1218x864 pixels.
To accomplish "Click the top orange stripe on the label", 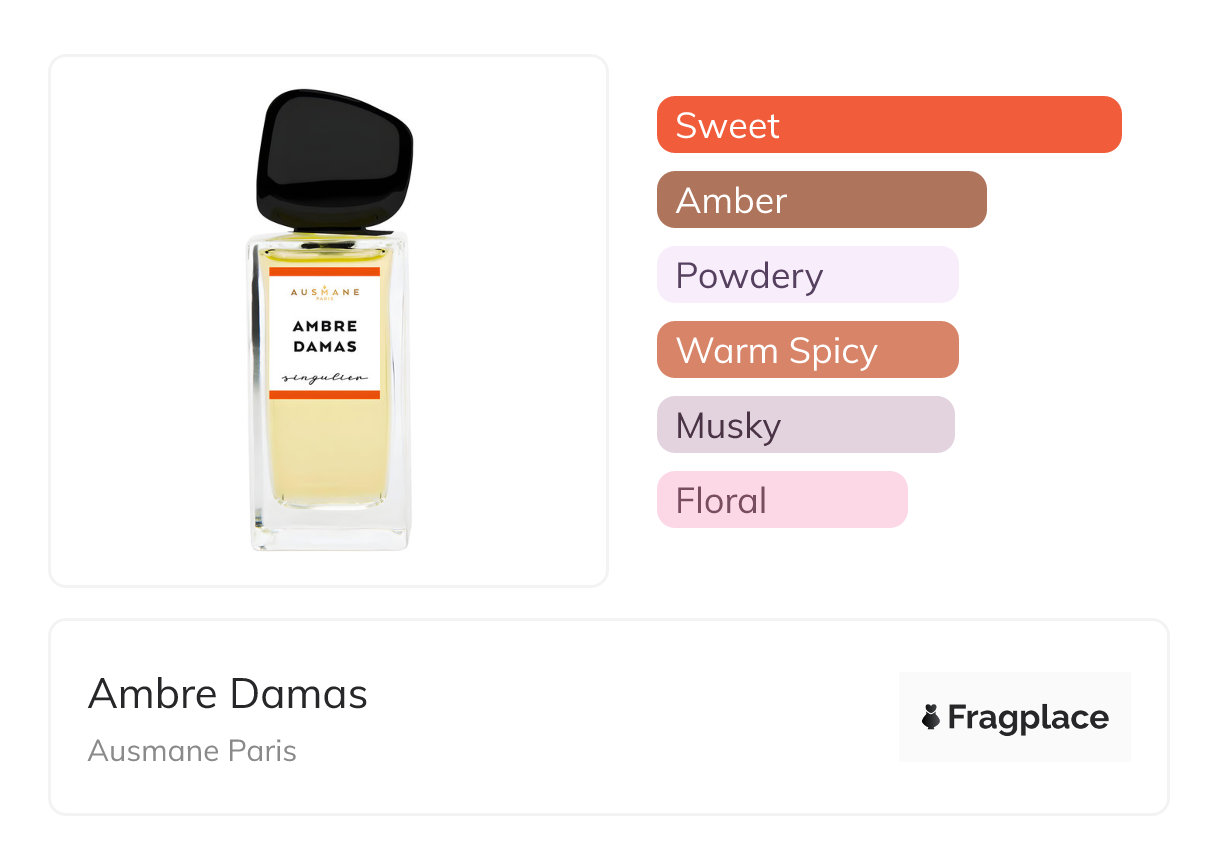I will (325, 271).
